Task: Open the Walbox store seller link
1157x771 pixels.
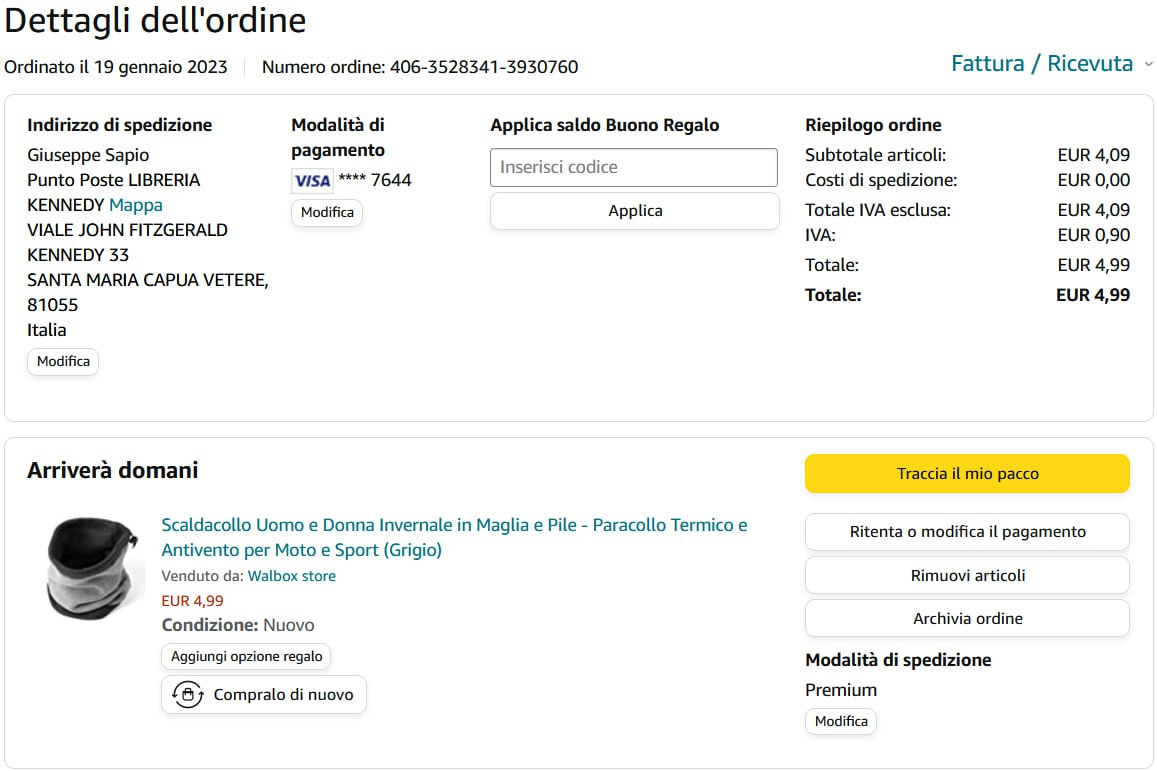Action: pyautogui.click(x=292, y=576)
